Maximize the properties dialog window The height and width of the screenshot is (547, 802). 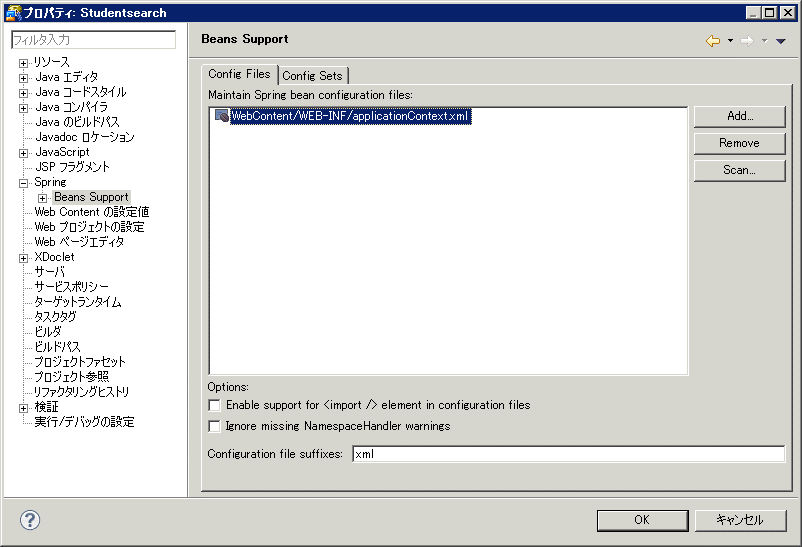[x=770, y=12]
